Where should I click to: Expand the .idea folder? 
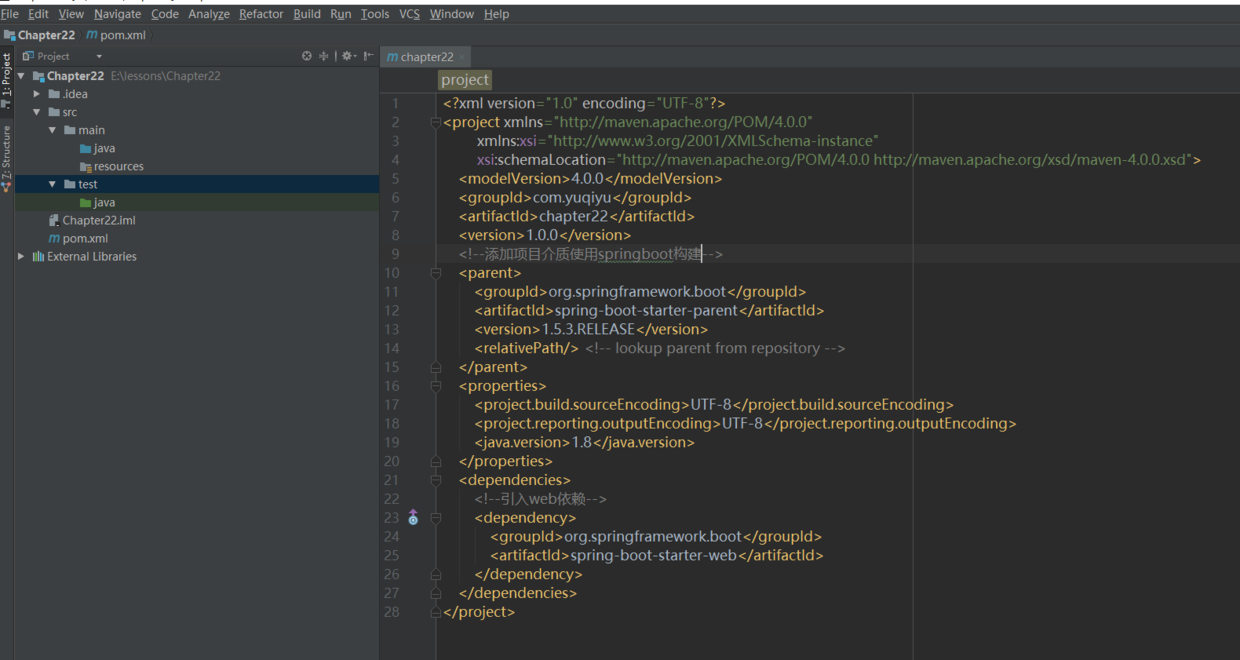[x=37, y=94]
